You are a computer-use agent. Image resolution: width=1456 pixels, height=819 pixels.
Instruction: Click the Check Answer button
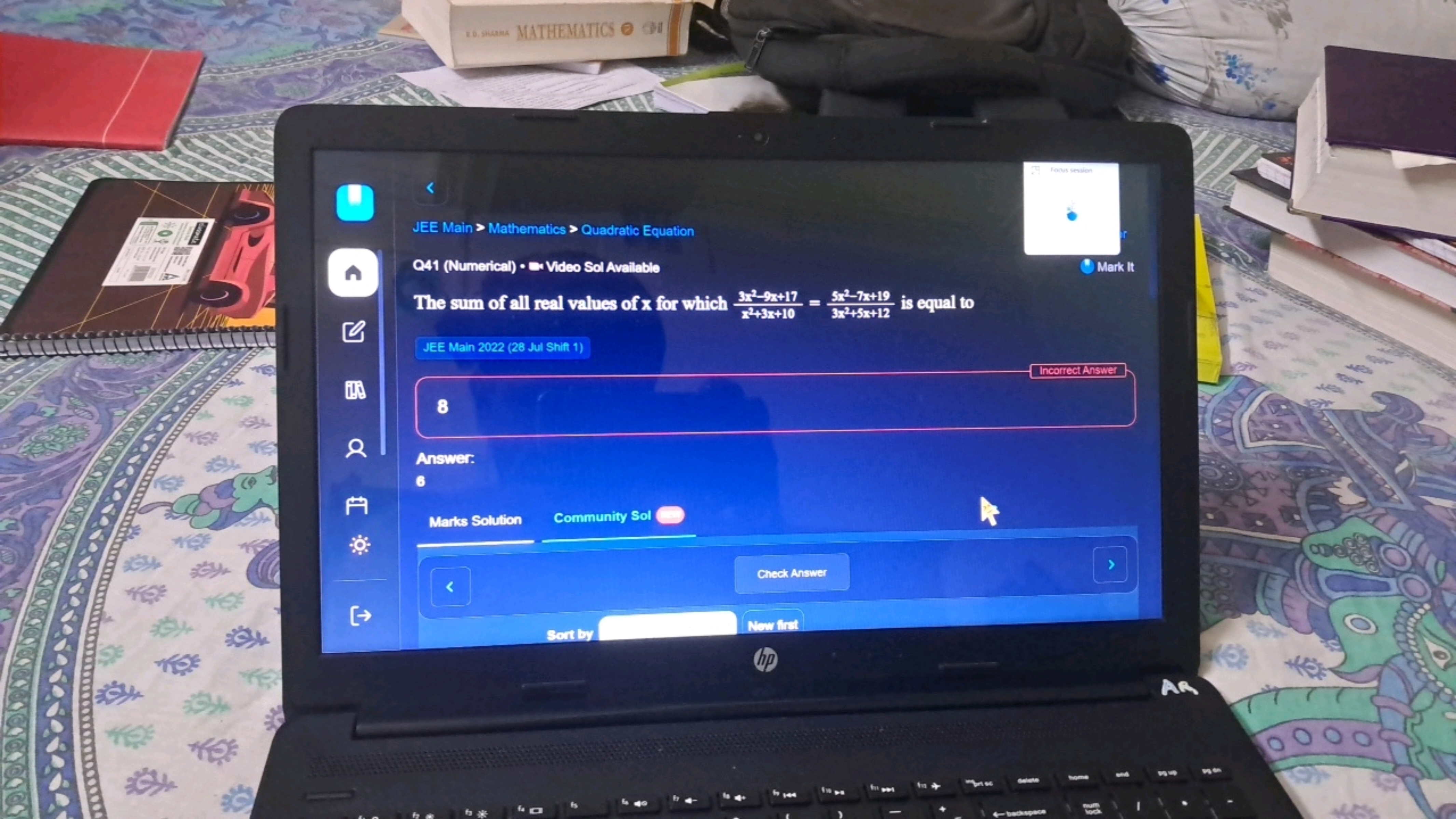click(791, 573)
